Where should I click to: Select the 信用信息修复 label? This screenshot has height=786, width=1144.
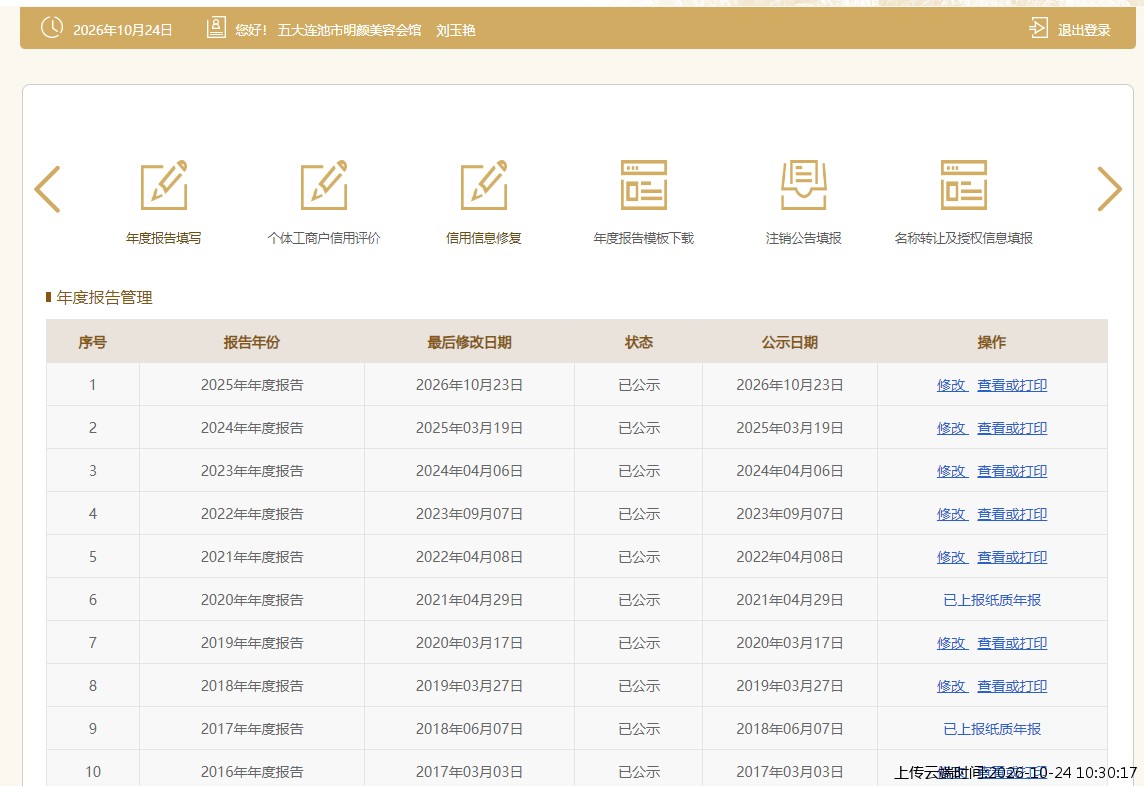[x=484, y=238]
